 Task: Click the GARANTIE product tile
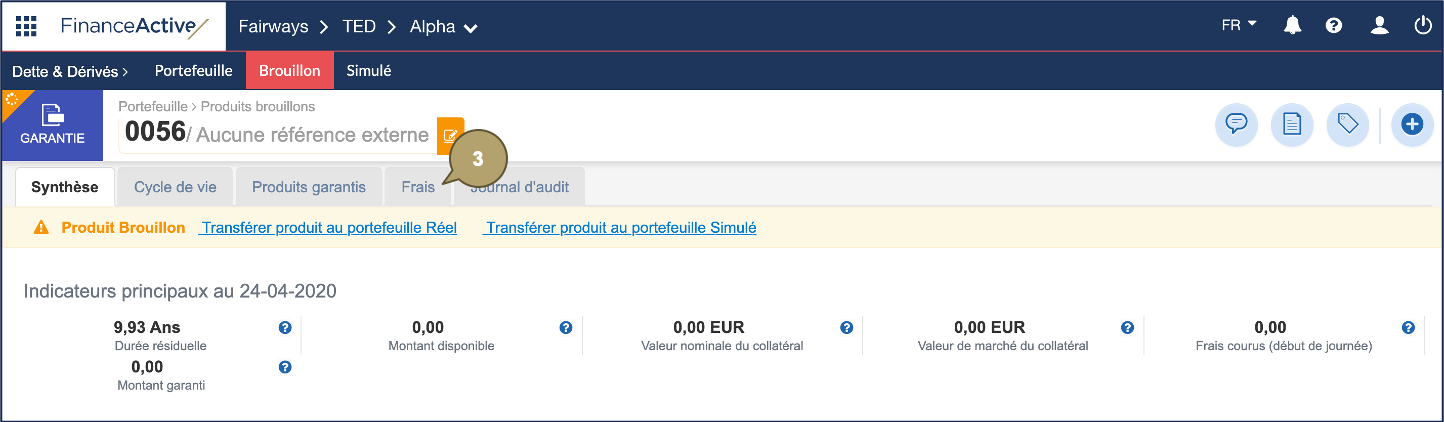(52, 125)
